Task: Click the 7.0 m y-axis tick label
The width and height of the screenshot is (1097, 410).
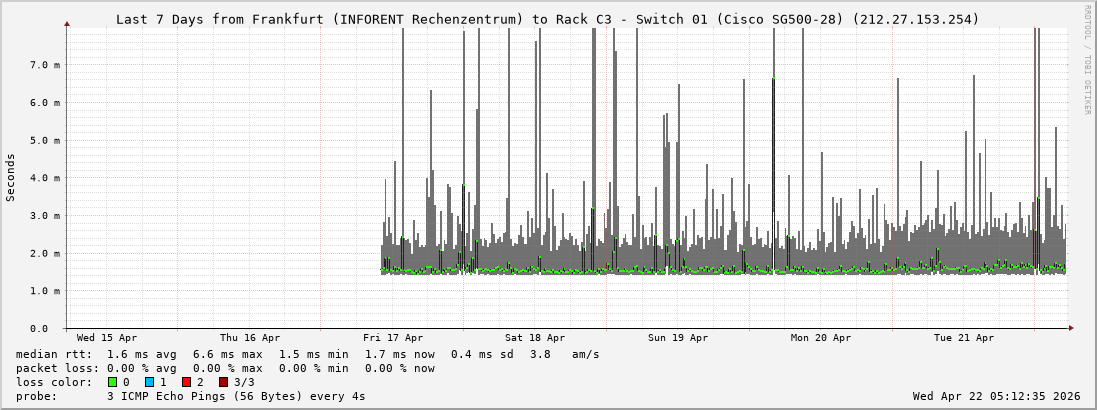Action: pyautogui.click(x=45, y=65)
